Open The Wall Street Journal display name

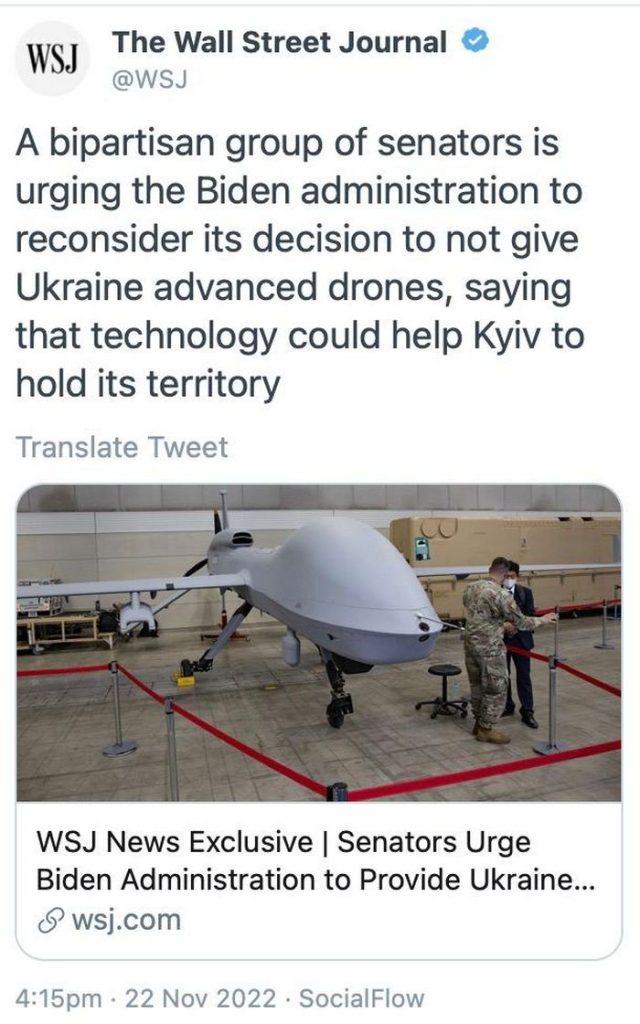point(280,42)
